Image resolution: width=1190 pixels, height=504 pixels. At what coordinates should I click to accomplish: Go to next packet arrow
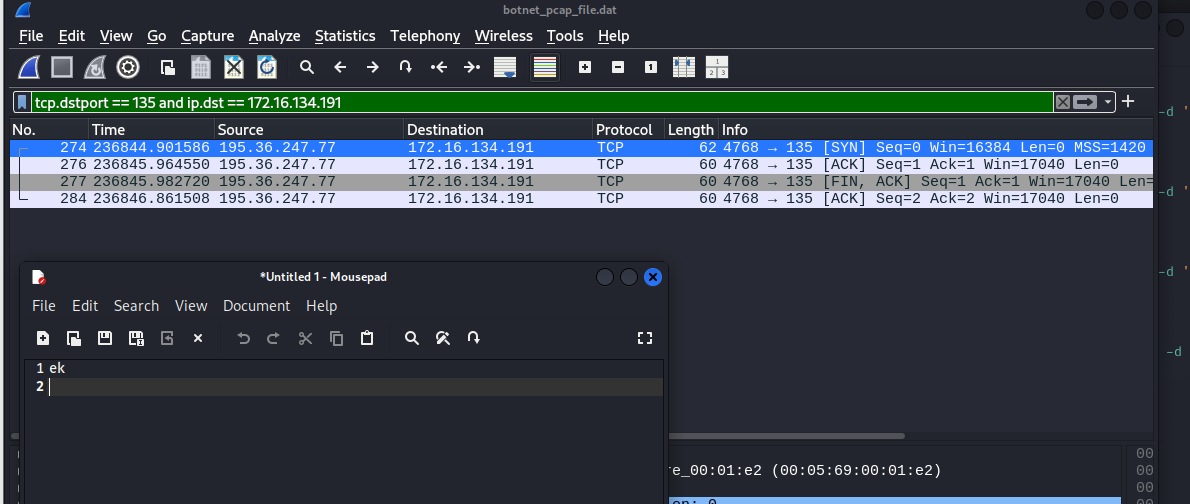tap(373, 68)
